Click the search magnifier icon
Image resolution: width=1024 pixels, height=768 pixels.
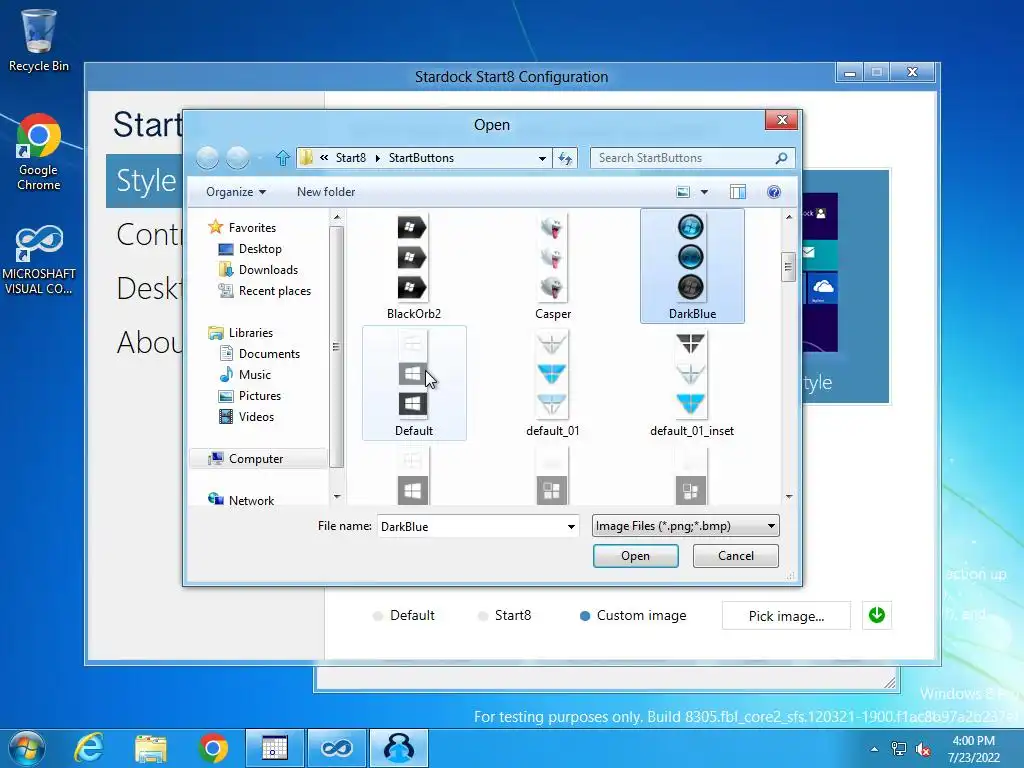pos(781,158)
